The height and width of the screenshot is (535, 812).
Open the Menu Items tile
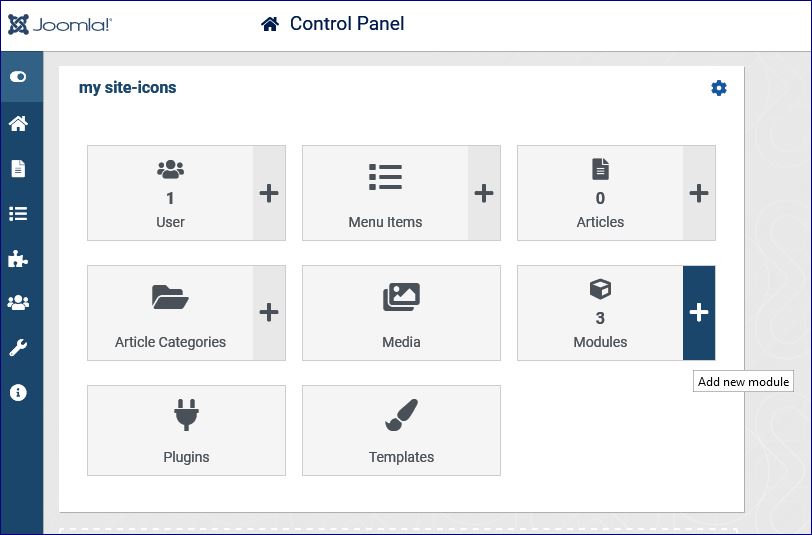385,193
